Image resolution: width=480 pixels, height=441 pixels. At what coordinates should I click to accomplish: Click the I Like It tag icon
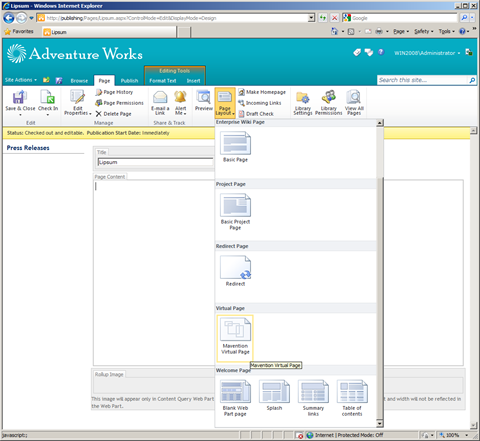pos(357,52)
